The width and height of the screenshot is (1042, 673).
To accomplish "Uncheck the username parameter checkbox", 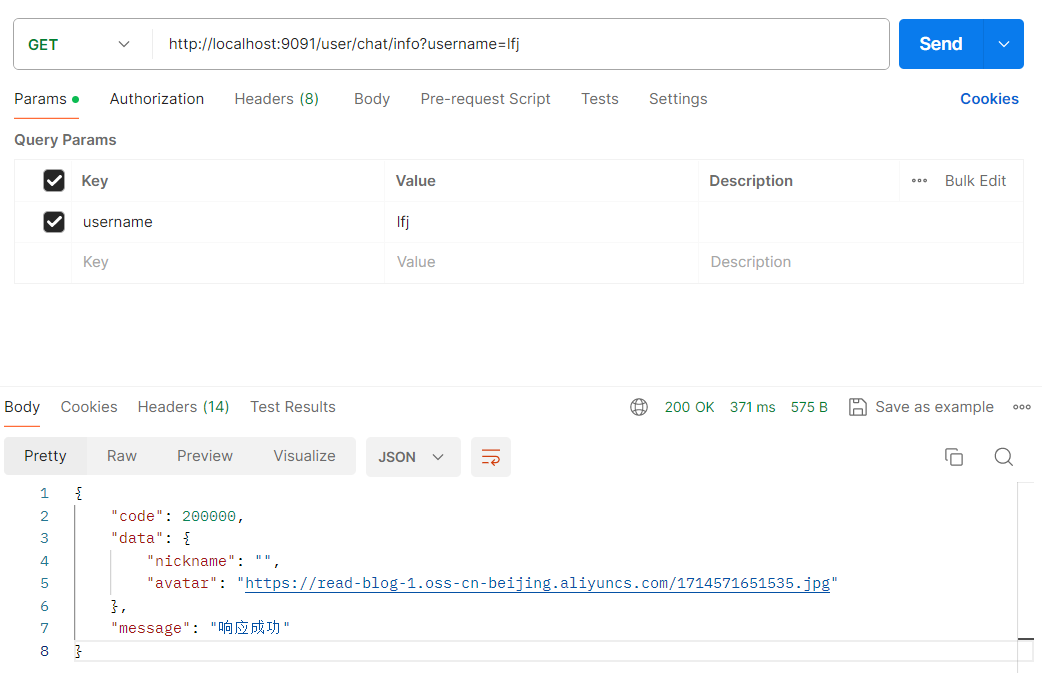I will (54, 222).
